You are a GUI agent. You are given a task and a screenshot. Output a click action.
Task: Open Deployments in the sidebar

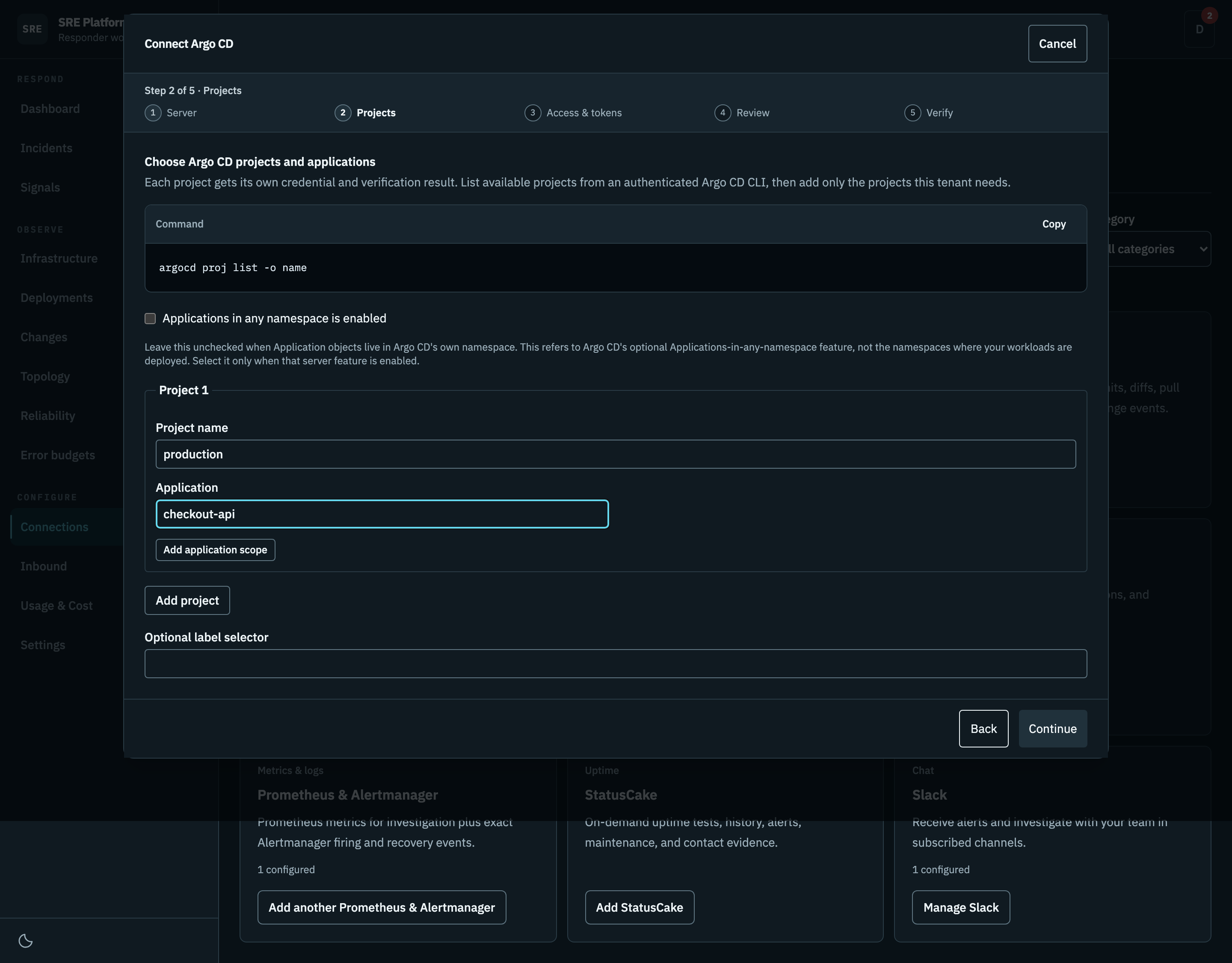pos(56,298)
